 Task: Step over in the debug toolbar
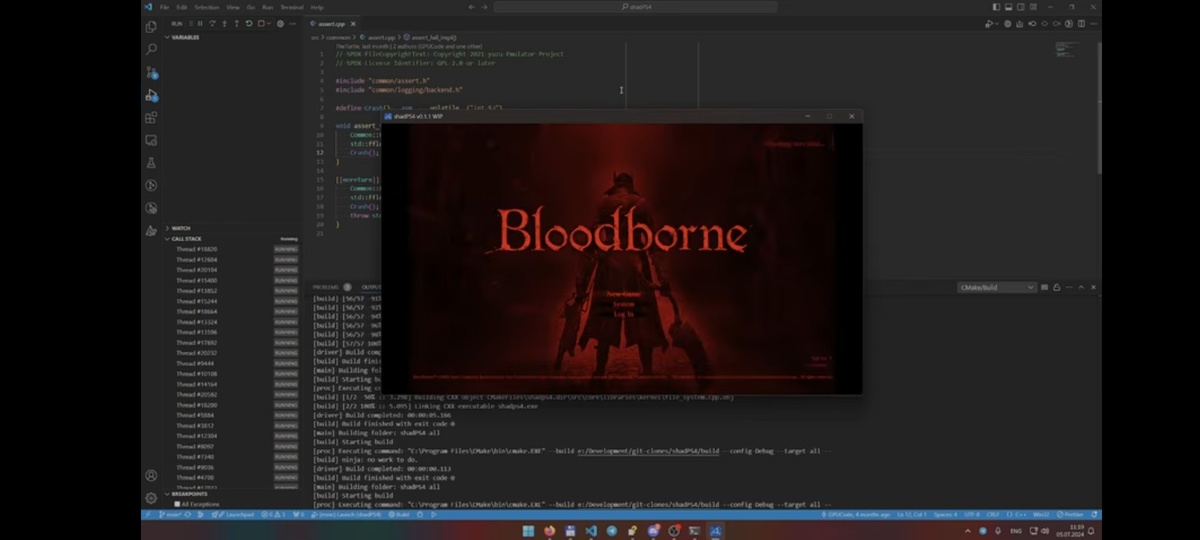click(x=212, y=24)
